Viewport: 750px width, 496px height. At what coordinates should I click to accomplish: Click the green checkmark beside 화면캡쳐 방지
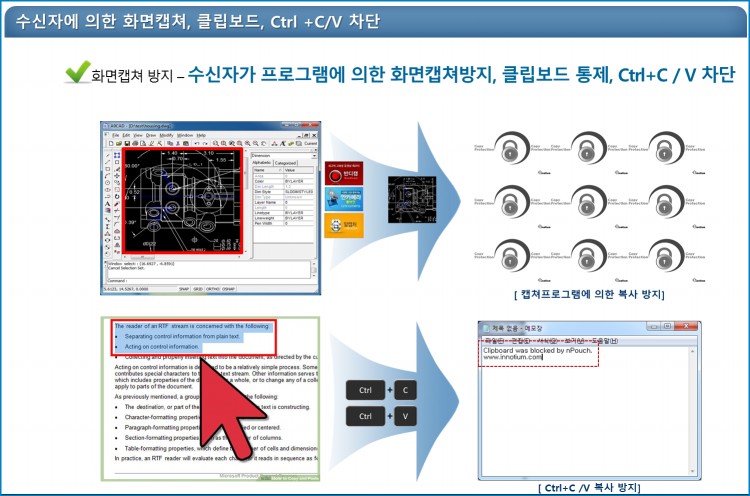coord(78,72)
